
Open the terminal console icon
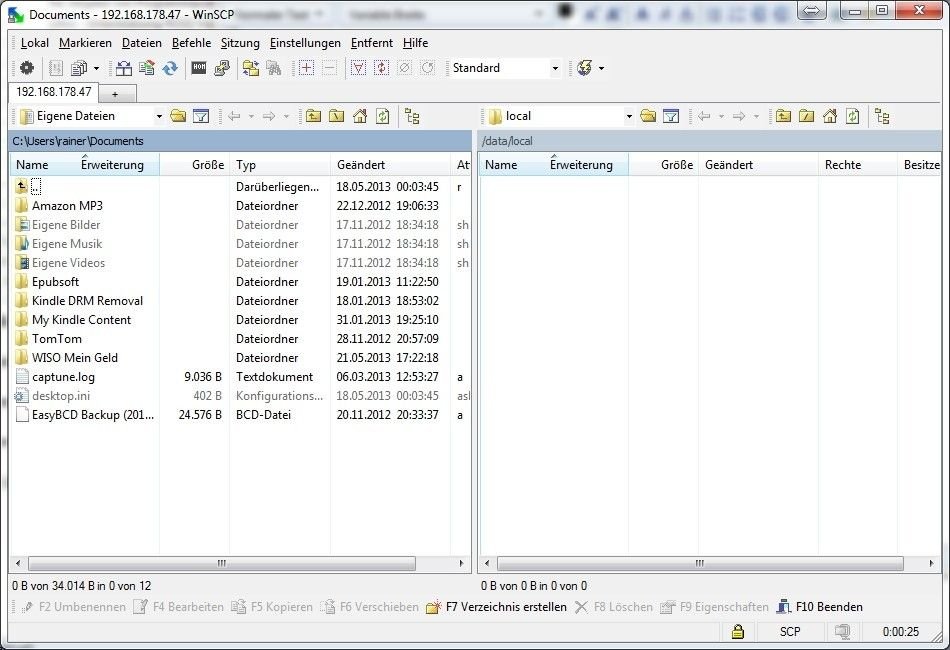click(199, 68)
